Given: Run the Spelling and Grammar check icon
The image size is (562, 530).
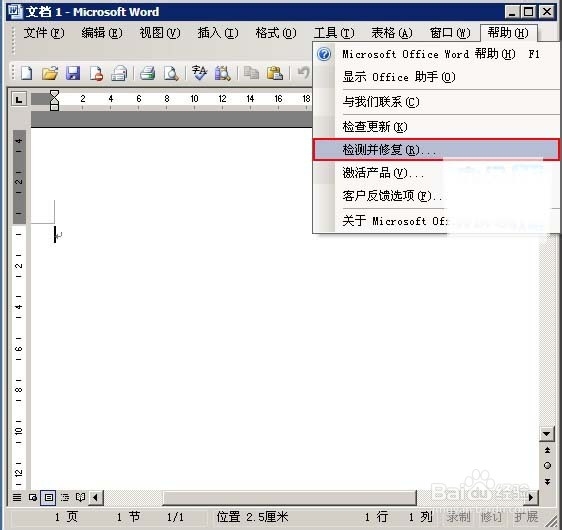Looking at the screenshot, I should (x=199, y=73).
